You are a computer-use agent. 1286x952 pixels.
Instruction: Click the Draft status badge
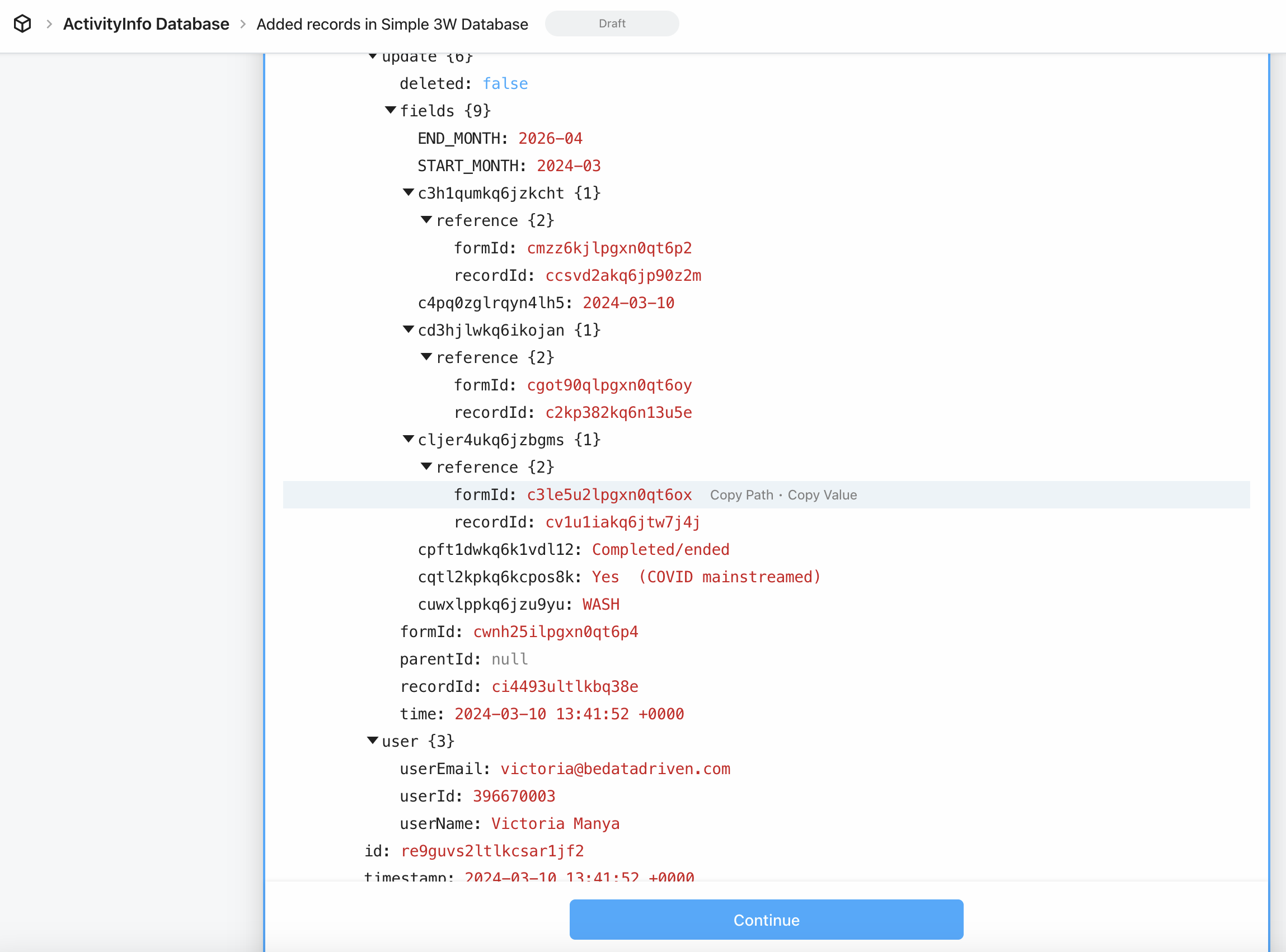pos(612,23)
